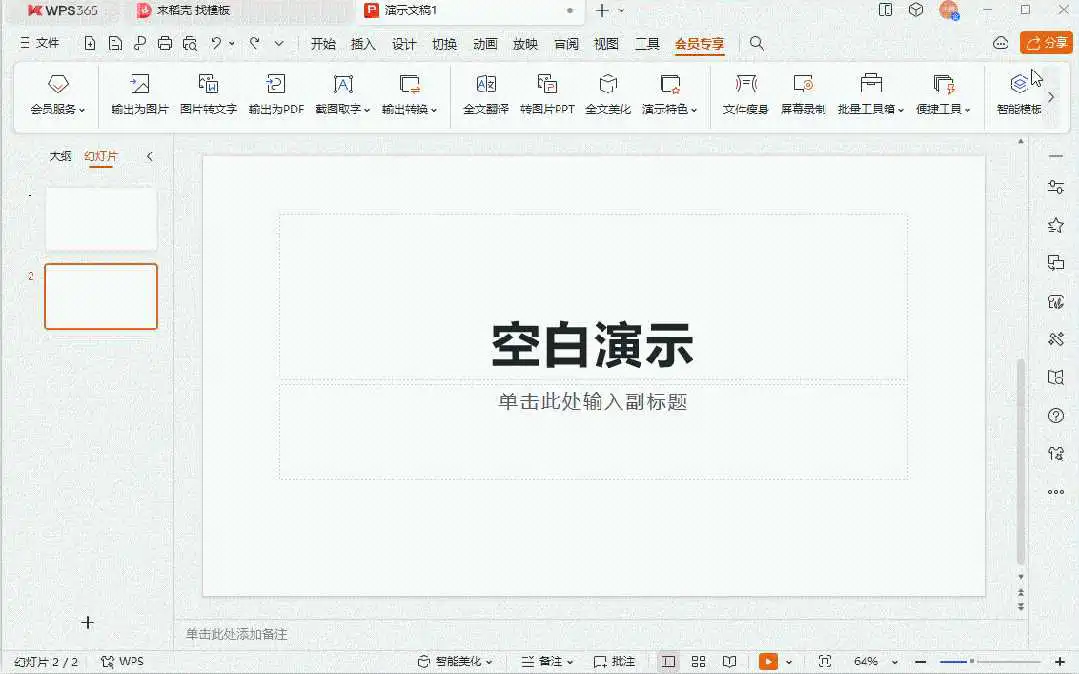Choose 截图取字 screenshot text tool
The image size is (1079, 674).
click(x=343, y=94)
